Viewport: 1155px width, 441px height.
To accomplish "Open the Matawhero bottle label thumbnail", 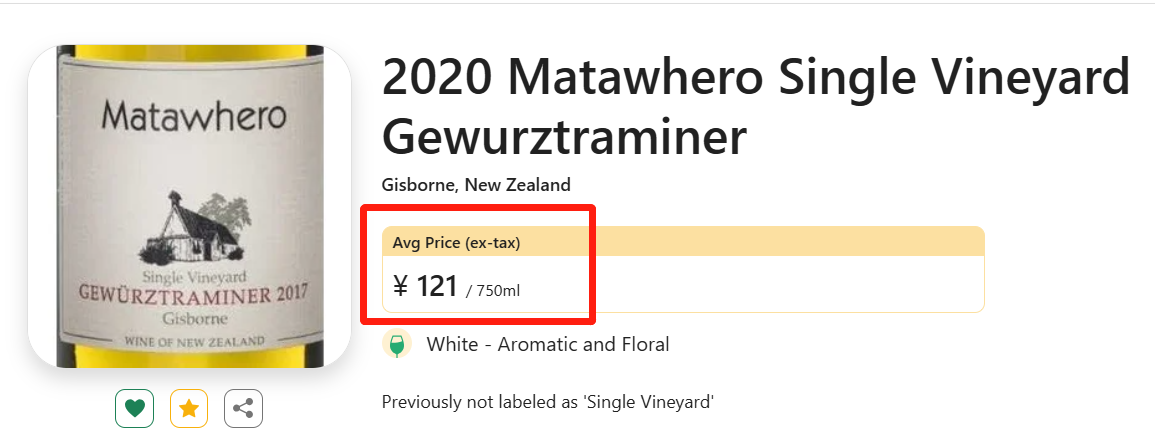I will pos(190,207).
